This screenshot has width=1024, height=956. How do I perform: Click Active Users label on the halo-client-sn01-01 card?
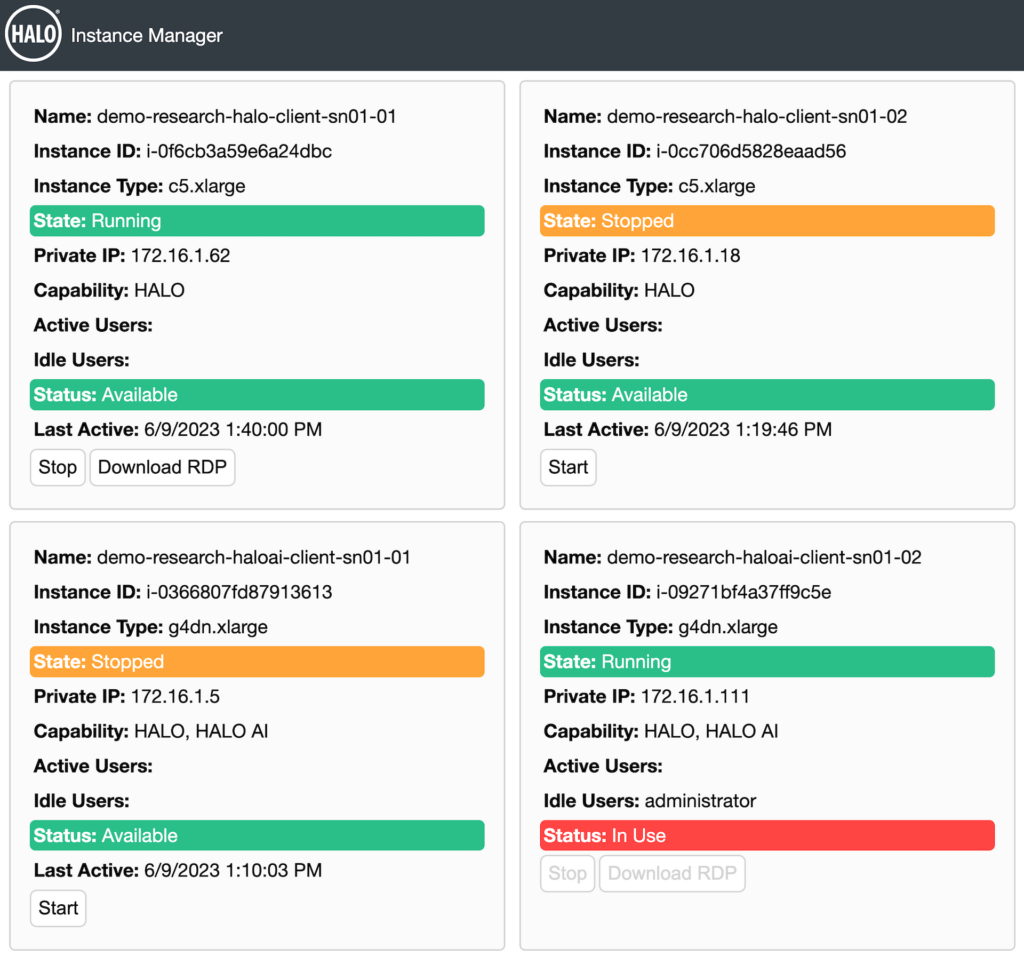(93, 325)
